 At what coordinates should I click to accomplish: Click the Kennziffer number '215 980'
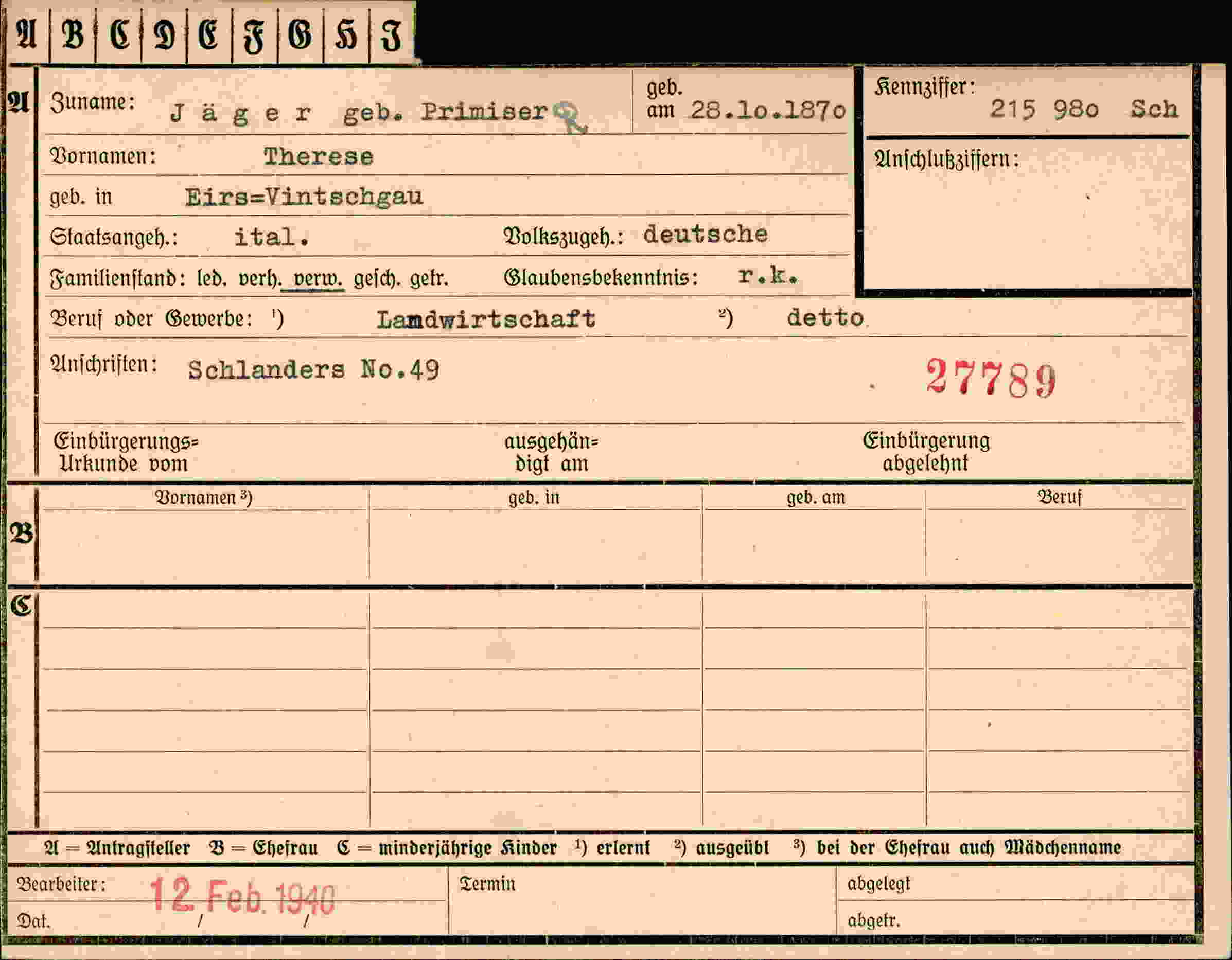click(1044, 109)
